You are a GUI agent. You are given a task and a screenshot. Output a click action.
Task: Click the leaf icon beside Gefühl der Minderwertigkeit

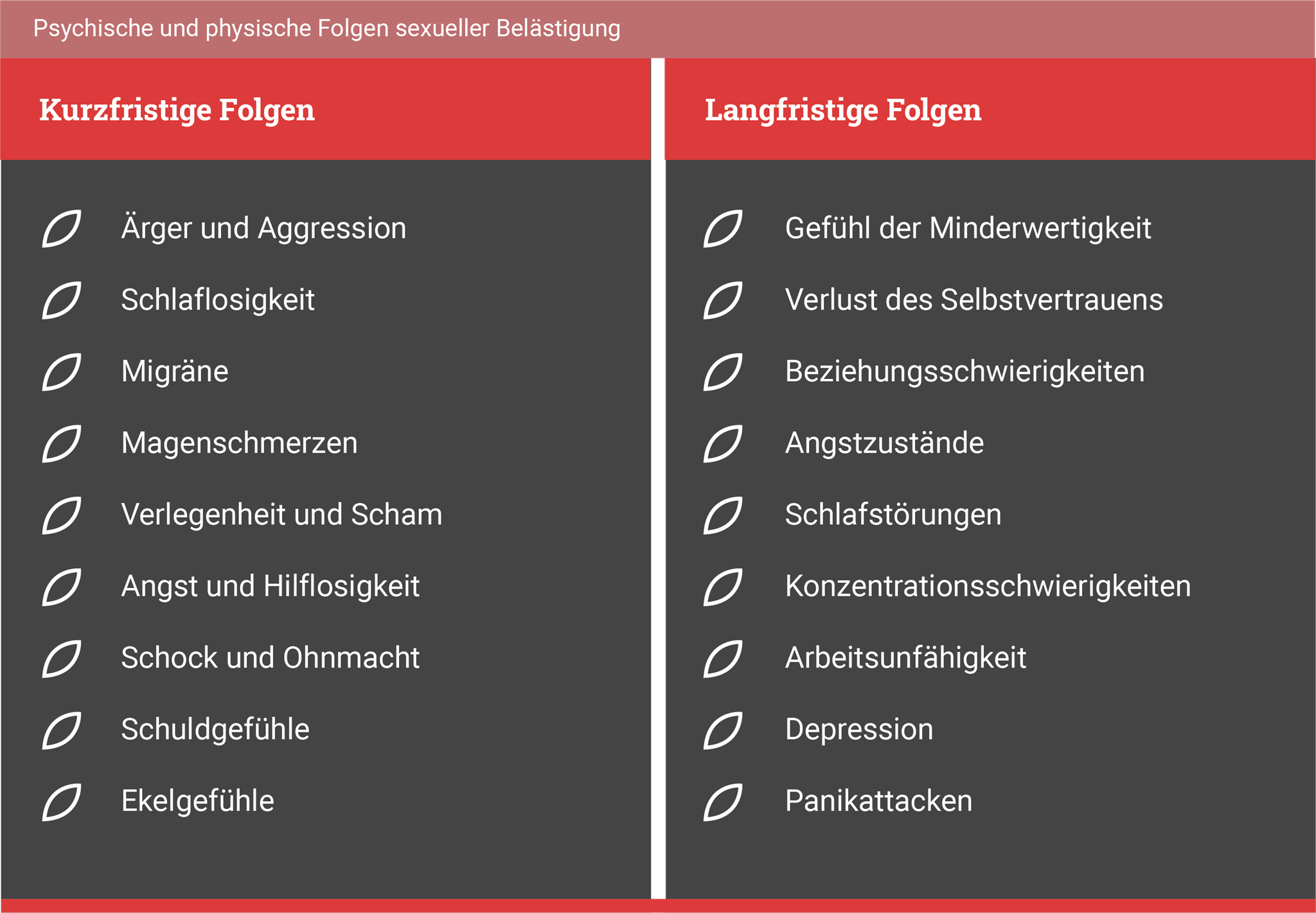(x=723, y=229)
